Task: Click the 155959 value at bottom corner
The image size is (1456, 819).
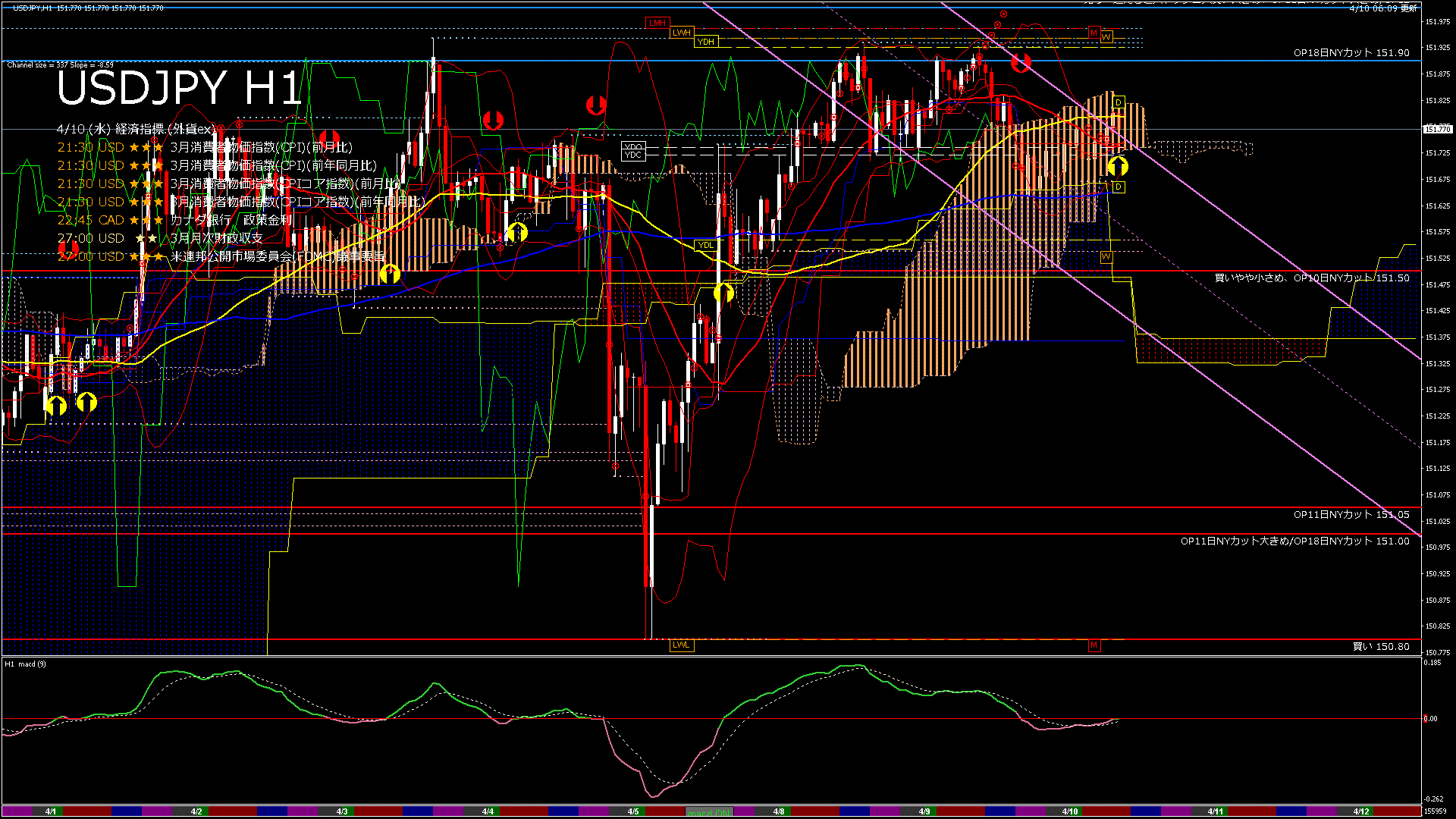Action: (x=1435, y=811)
